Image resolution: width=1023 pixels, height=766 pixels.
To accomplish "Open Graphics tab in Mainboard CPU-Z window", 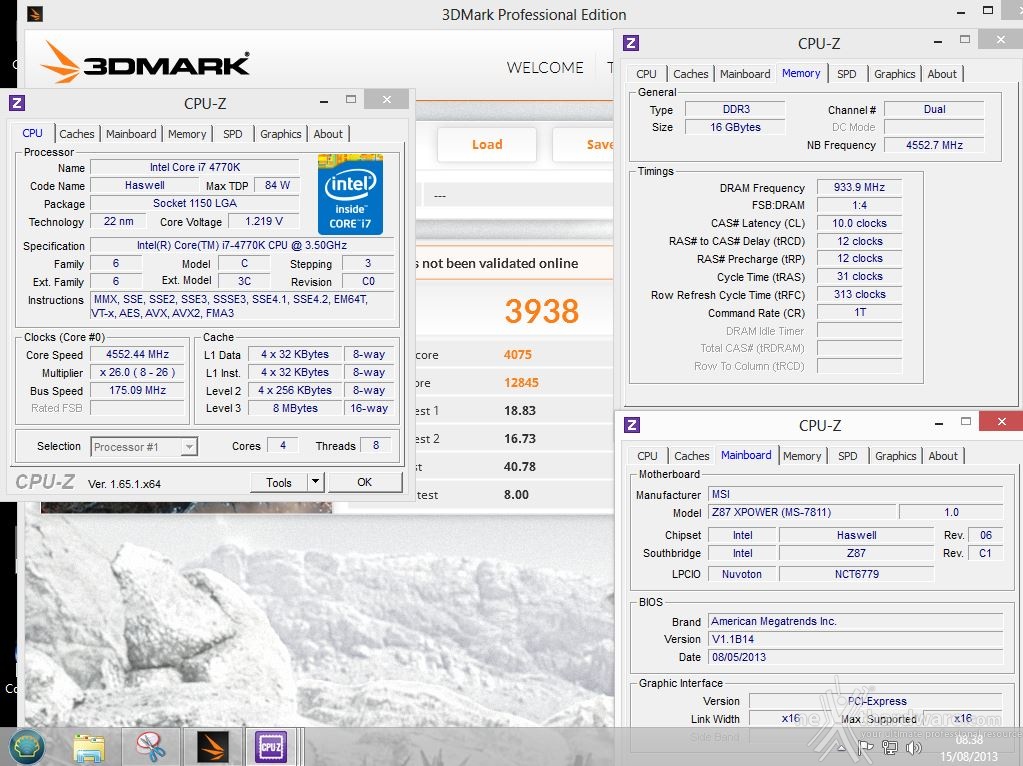I will 896,456.
